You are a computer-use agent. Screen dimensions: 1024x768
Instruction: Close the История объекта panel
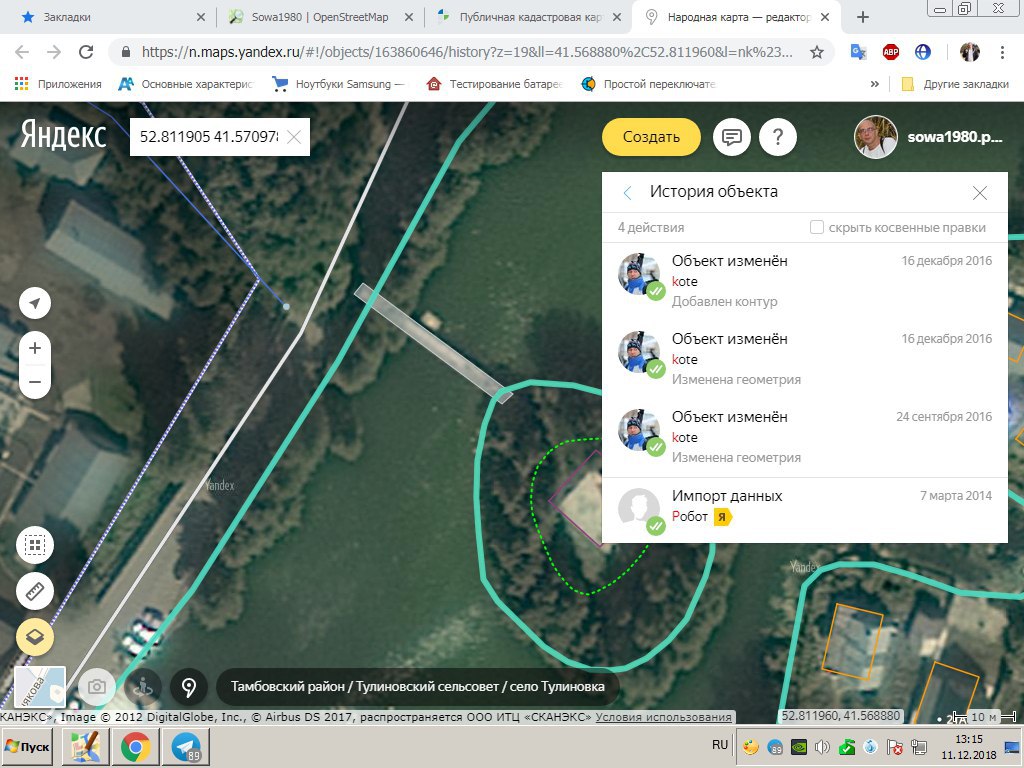point(980,193)
